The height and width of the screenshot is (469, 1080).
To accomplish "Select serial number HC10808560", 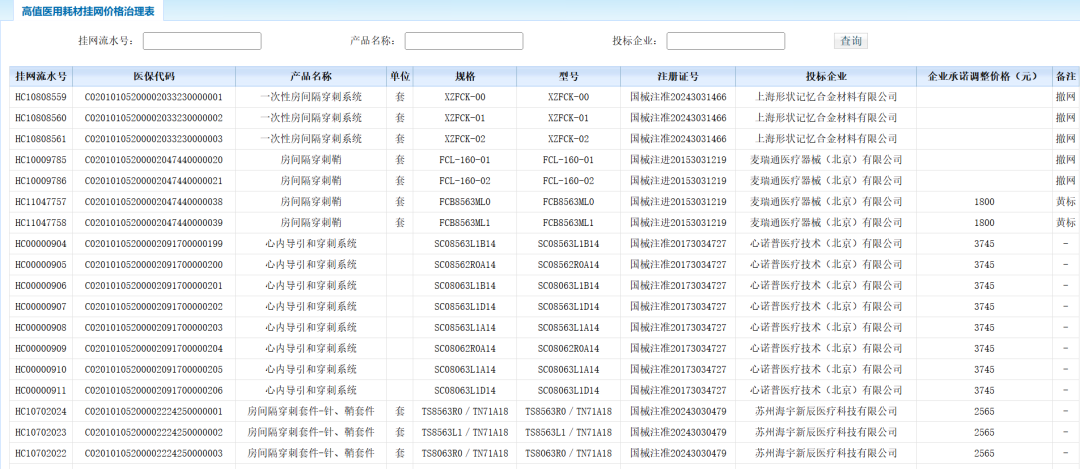I will click(x=41, y=118).
